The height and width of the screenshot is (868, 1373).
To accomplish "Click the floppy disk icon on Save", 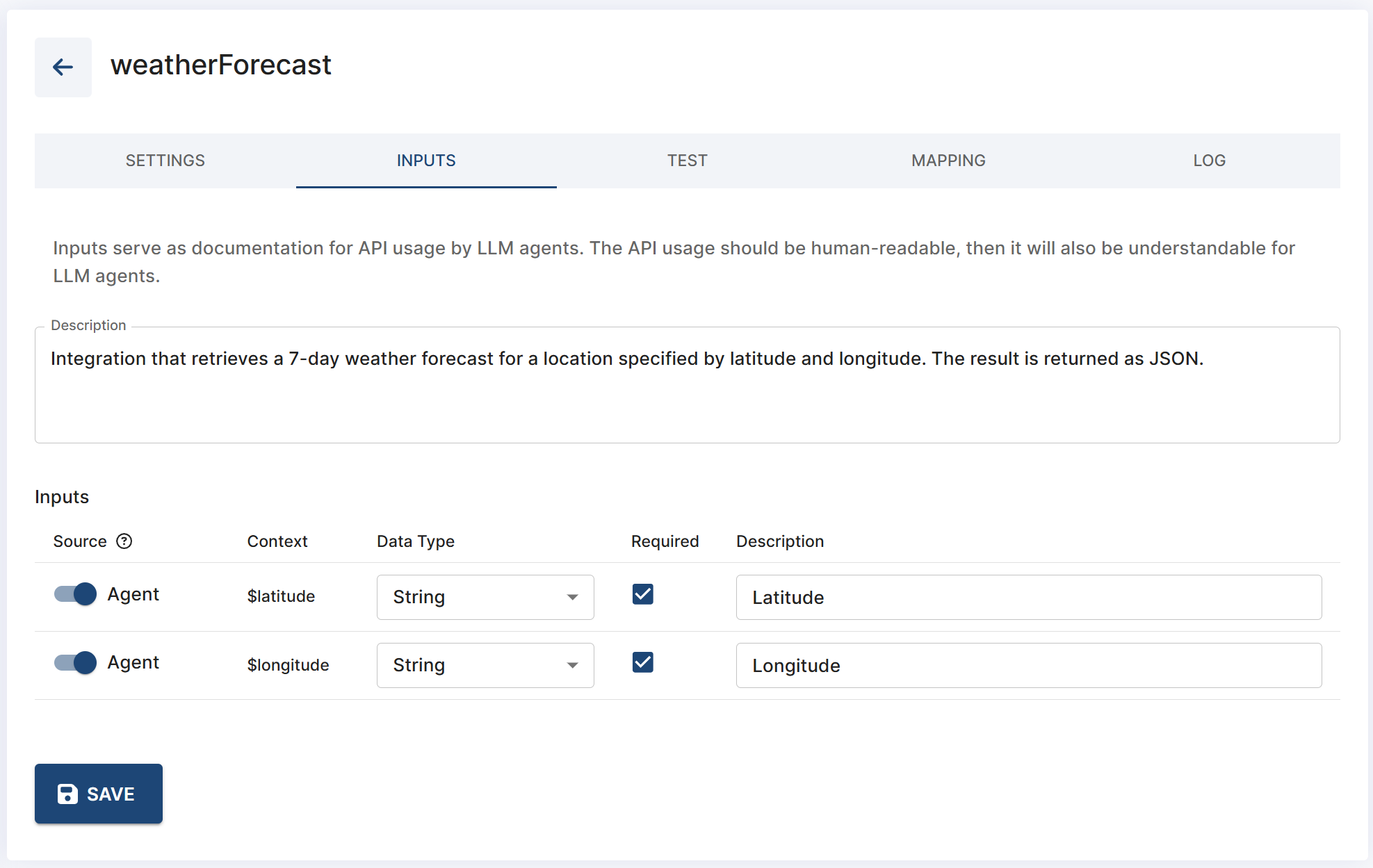I will tap(67, 794).
